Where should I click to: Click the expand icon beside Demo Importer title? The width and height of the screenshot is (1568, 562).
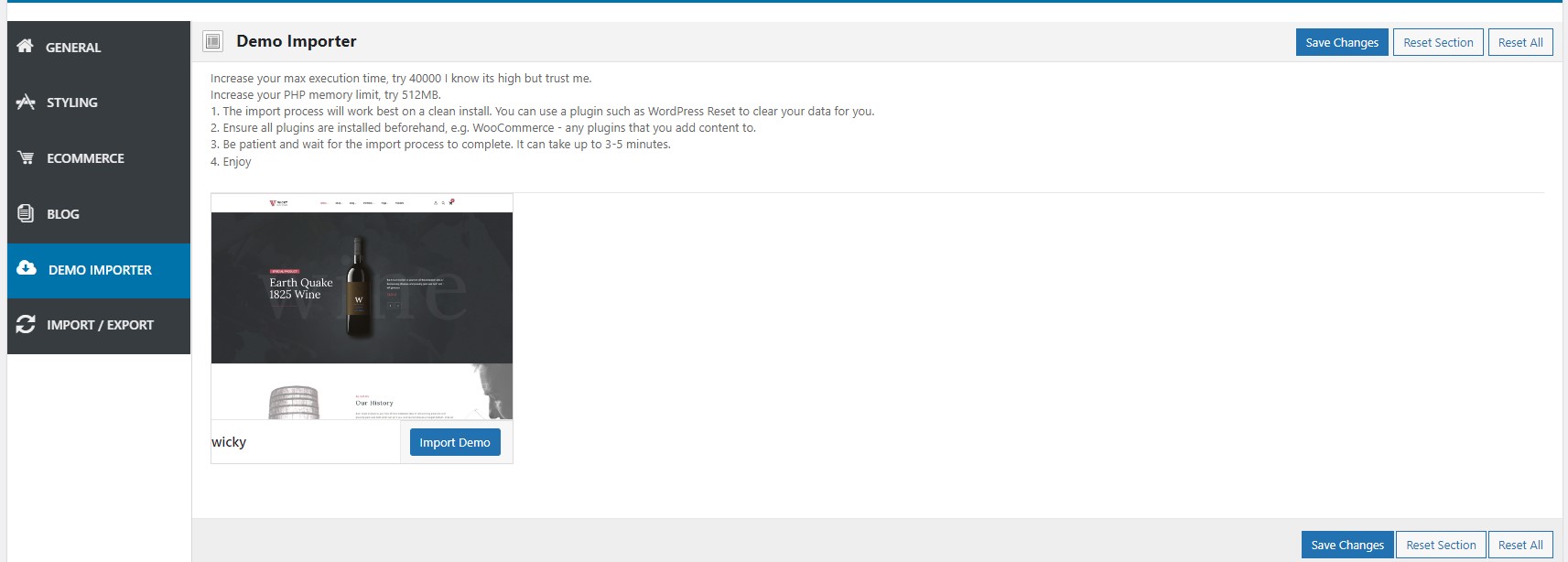click(x=213, y=41)
